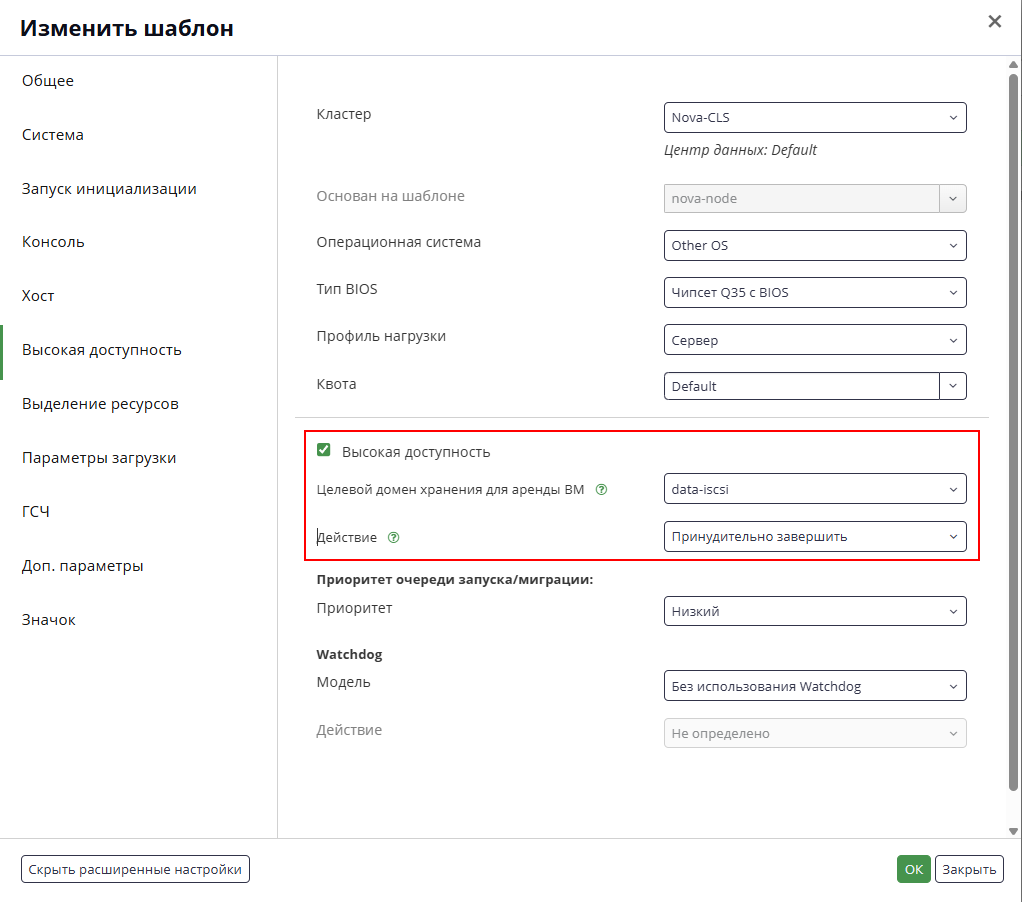Open the 'Параметры загрузки' tab
Viewport: 1022px width, 902px height.
coord(99,458)
